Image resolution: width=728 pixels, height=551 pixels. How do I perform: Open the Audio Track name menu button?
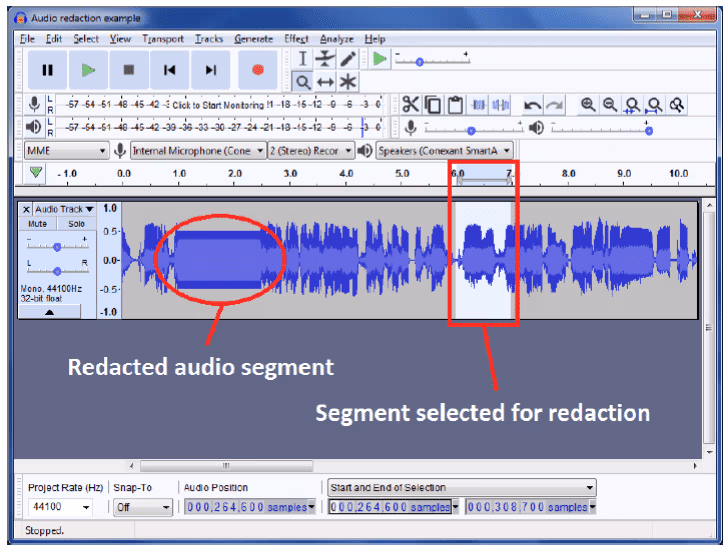point(64,209)
